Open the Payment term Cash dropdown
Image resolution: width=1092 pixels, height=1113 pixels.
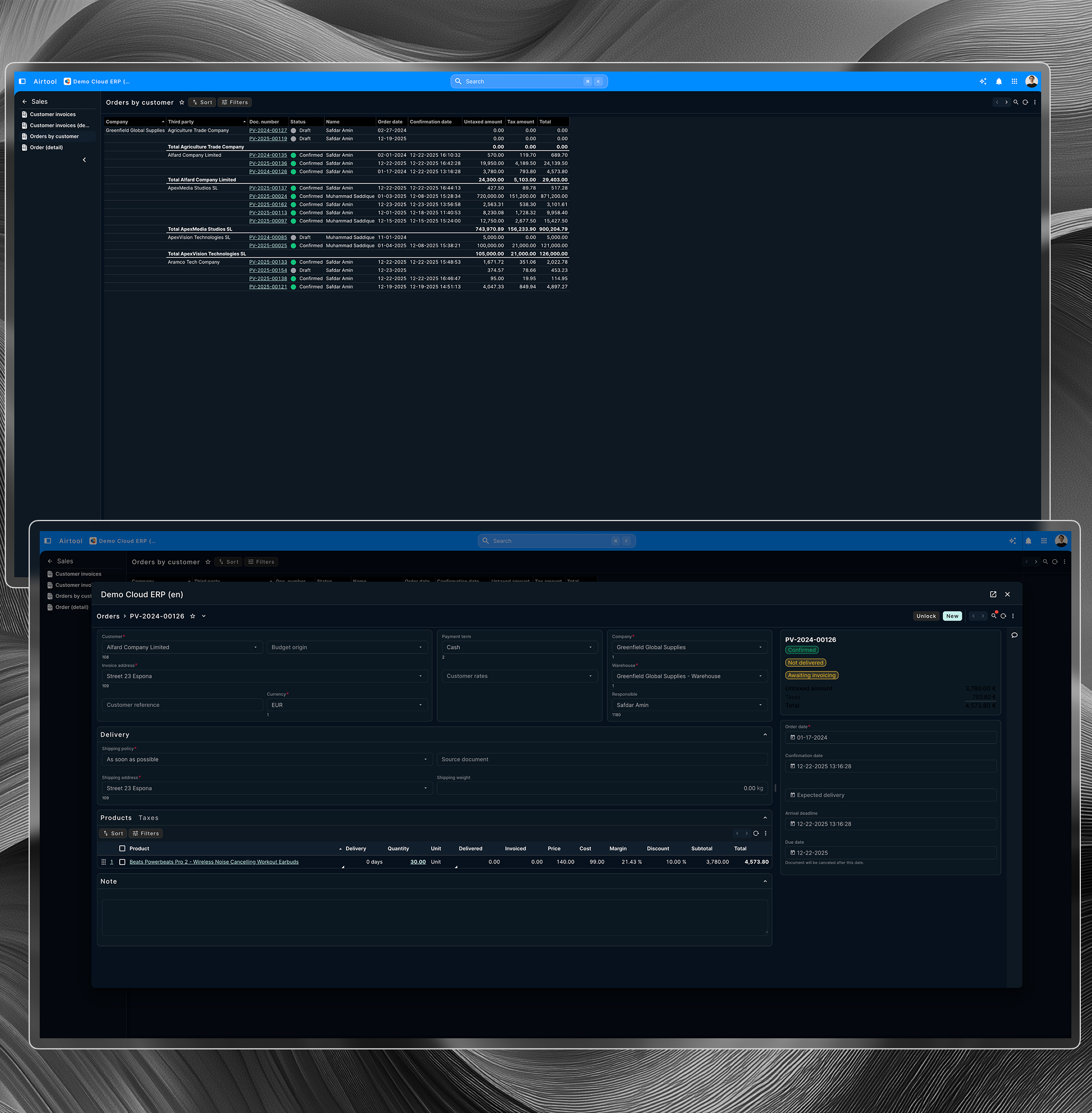(519, 647)
